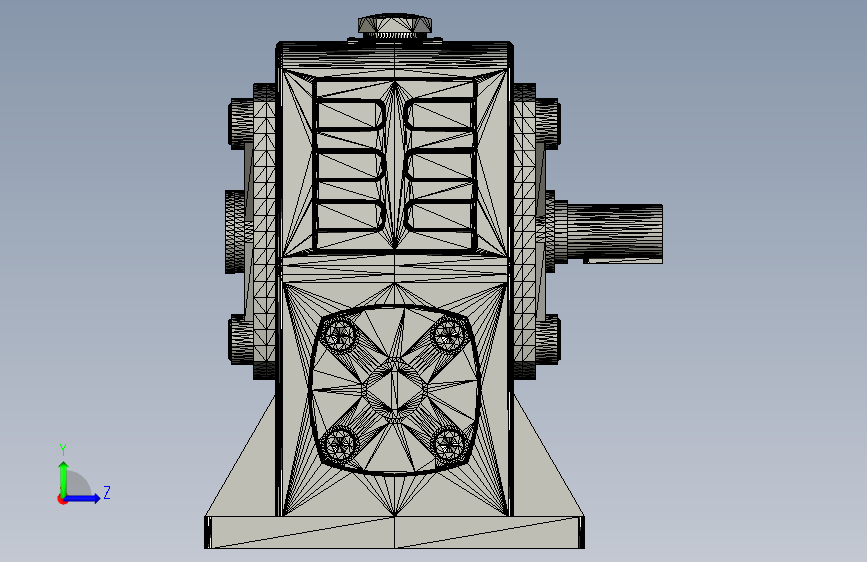Select the bottom-left bolt head on left flange
867x562 pixels.
241,339
